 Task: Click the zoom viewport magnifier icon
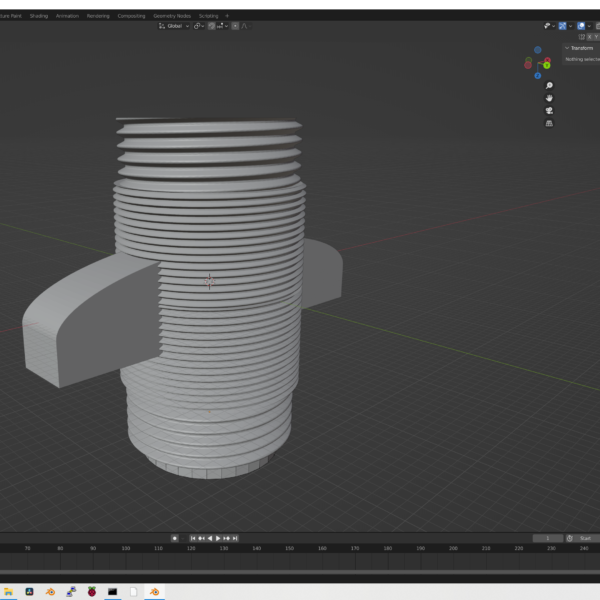[549, 86]
